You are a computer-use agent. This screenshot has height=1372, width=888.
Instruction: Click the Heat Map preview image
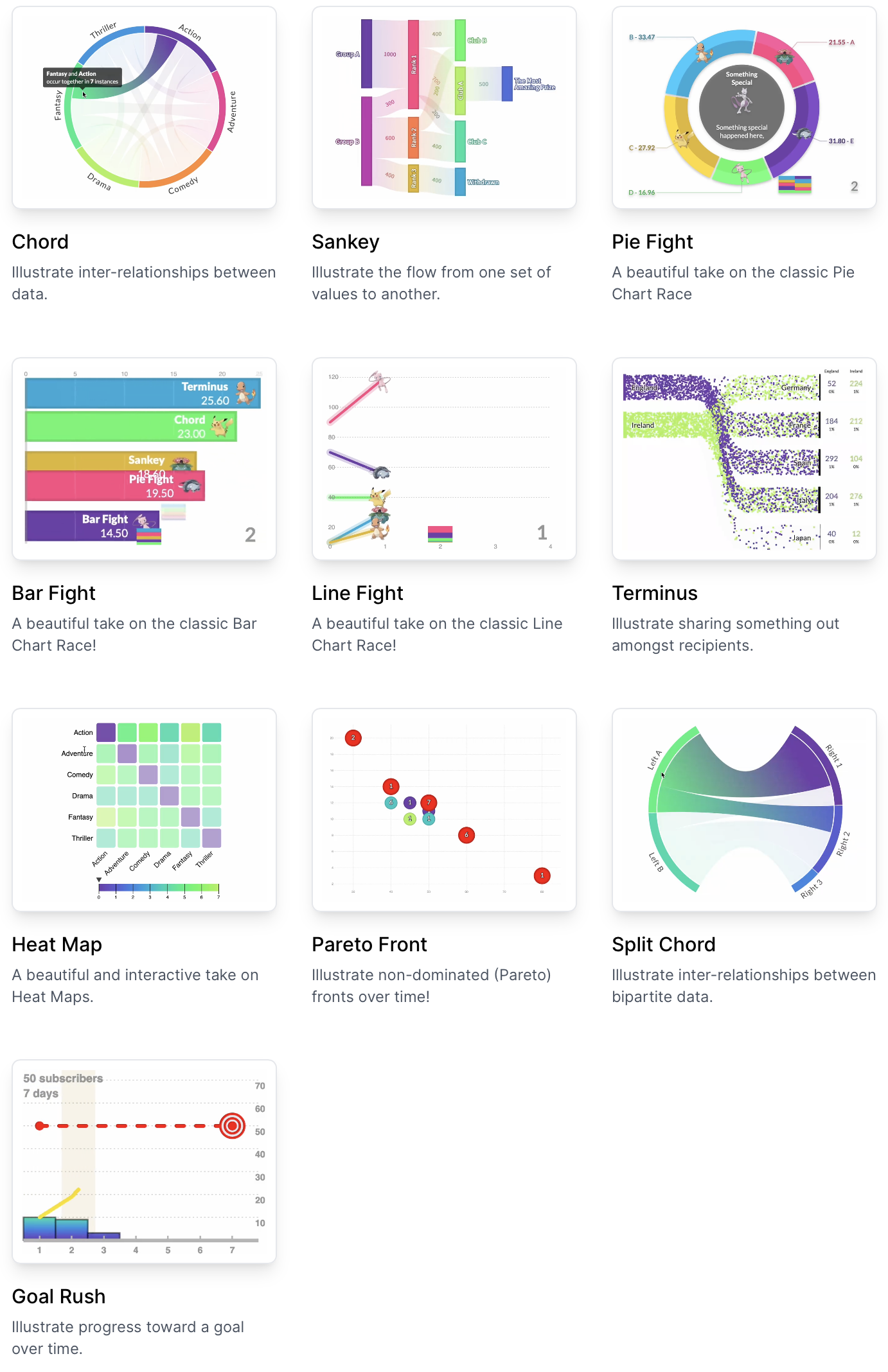[145, 808]
